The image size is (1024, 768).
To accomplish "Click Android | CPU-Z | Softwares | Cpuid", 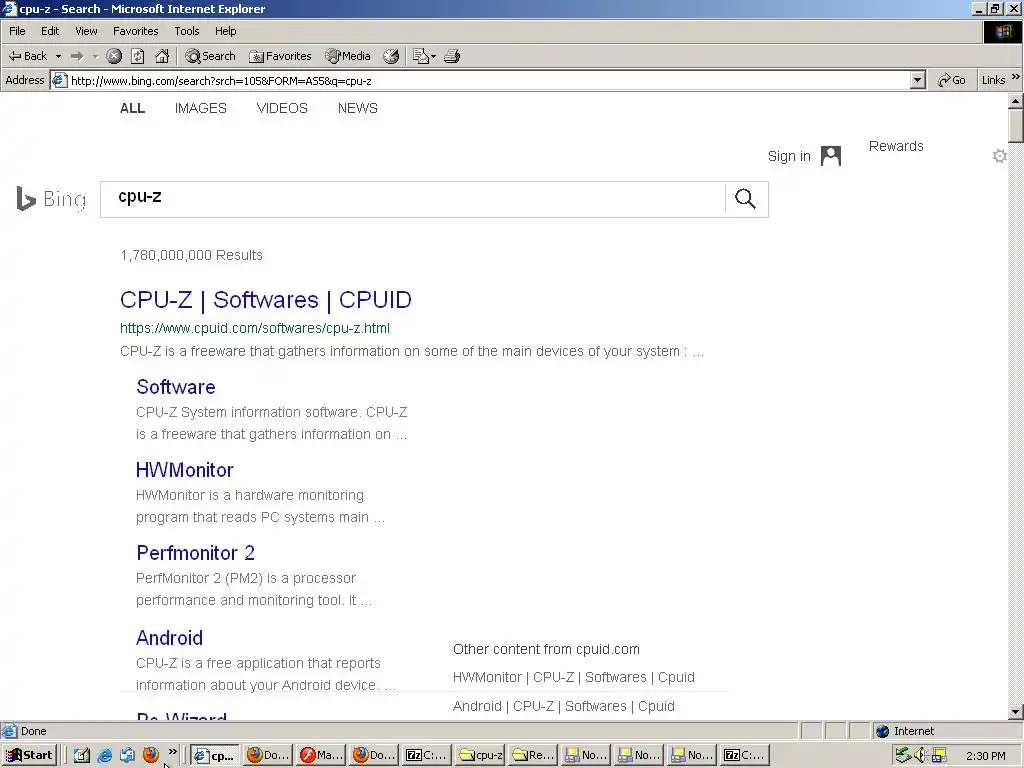I will [564, 706].
